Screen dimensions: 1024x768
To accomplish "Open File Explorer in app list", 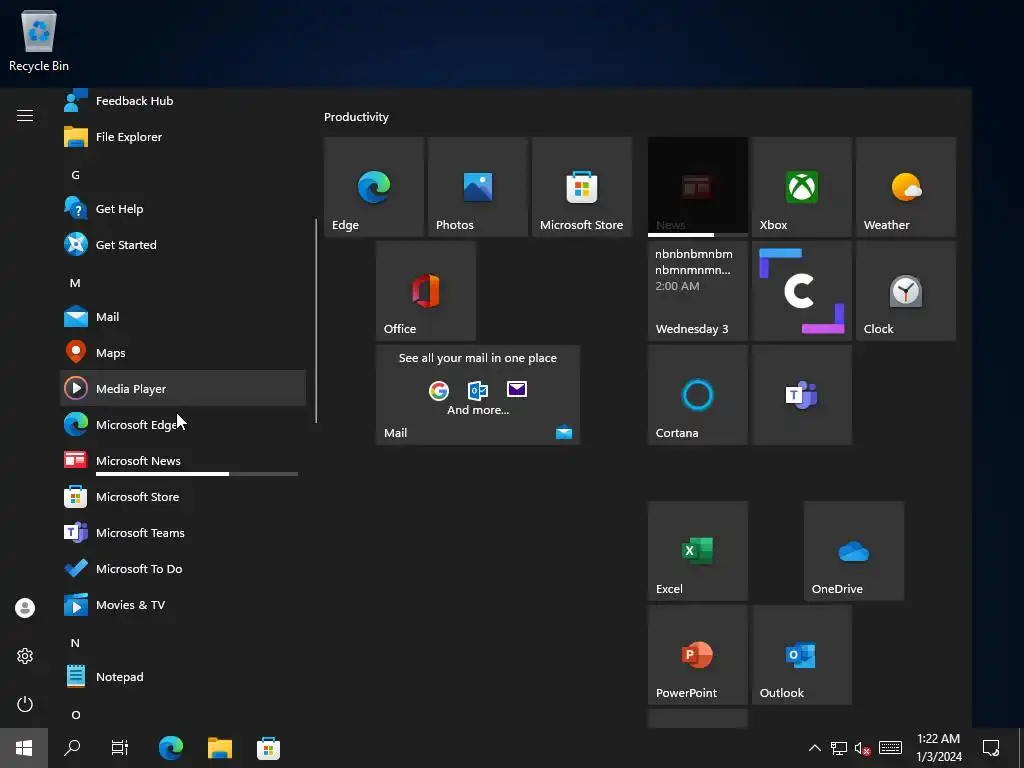I will pyautogui.click(x=183, y=136).
